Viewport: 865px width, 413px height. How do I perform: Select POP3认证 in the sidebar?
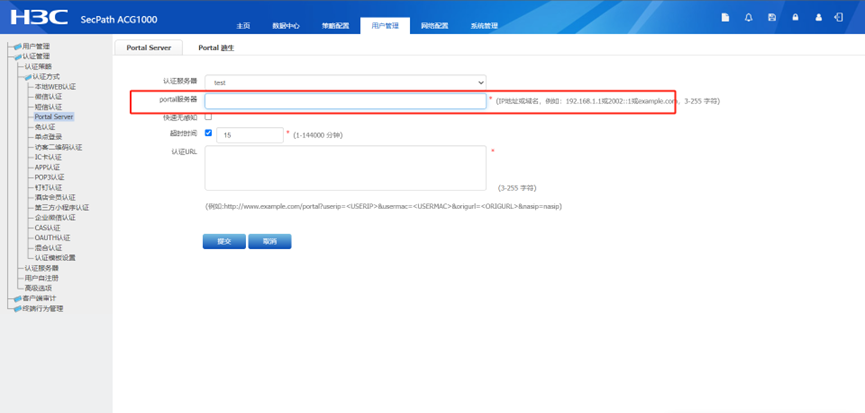coord(49,178)
